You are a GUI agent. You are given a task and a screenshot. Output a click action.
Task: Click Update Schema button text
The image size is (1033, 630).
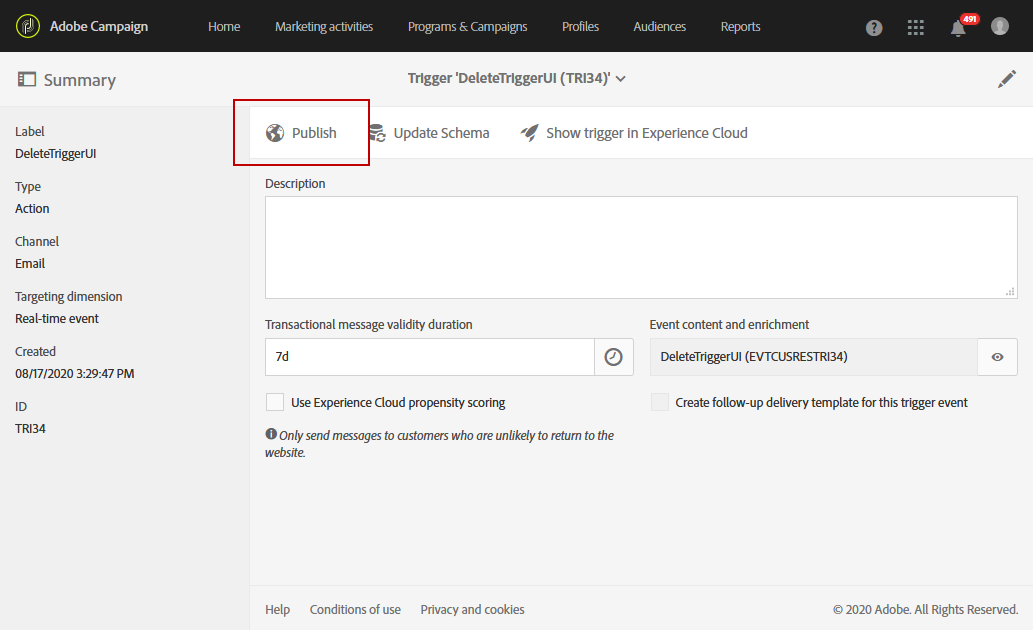(441, 133)
